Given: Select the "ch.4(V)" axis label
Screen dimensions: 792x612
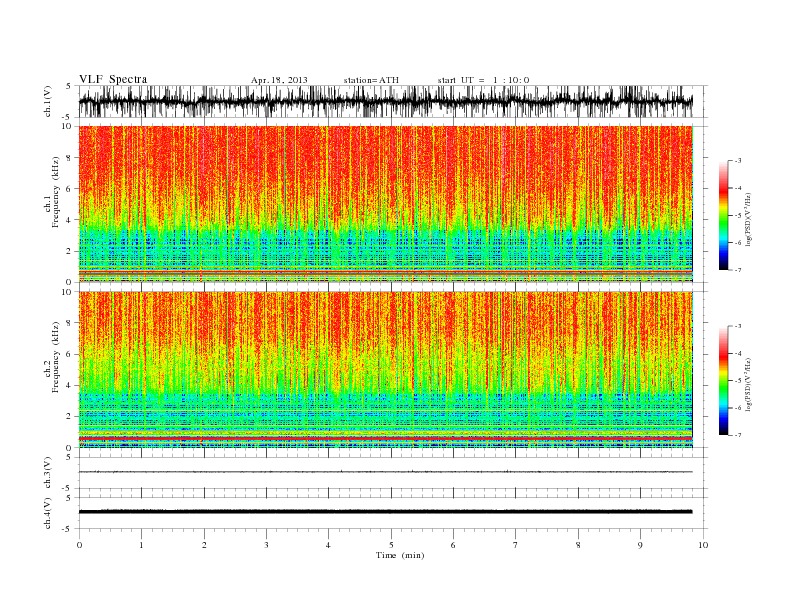Looking at the screenshot, I should pos(48,513).
